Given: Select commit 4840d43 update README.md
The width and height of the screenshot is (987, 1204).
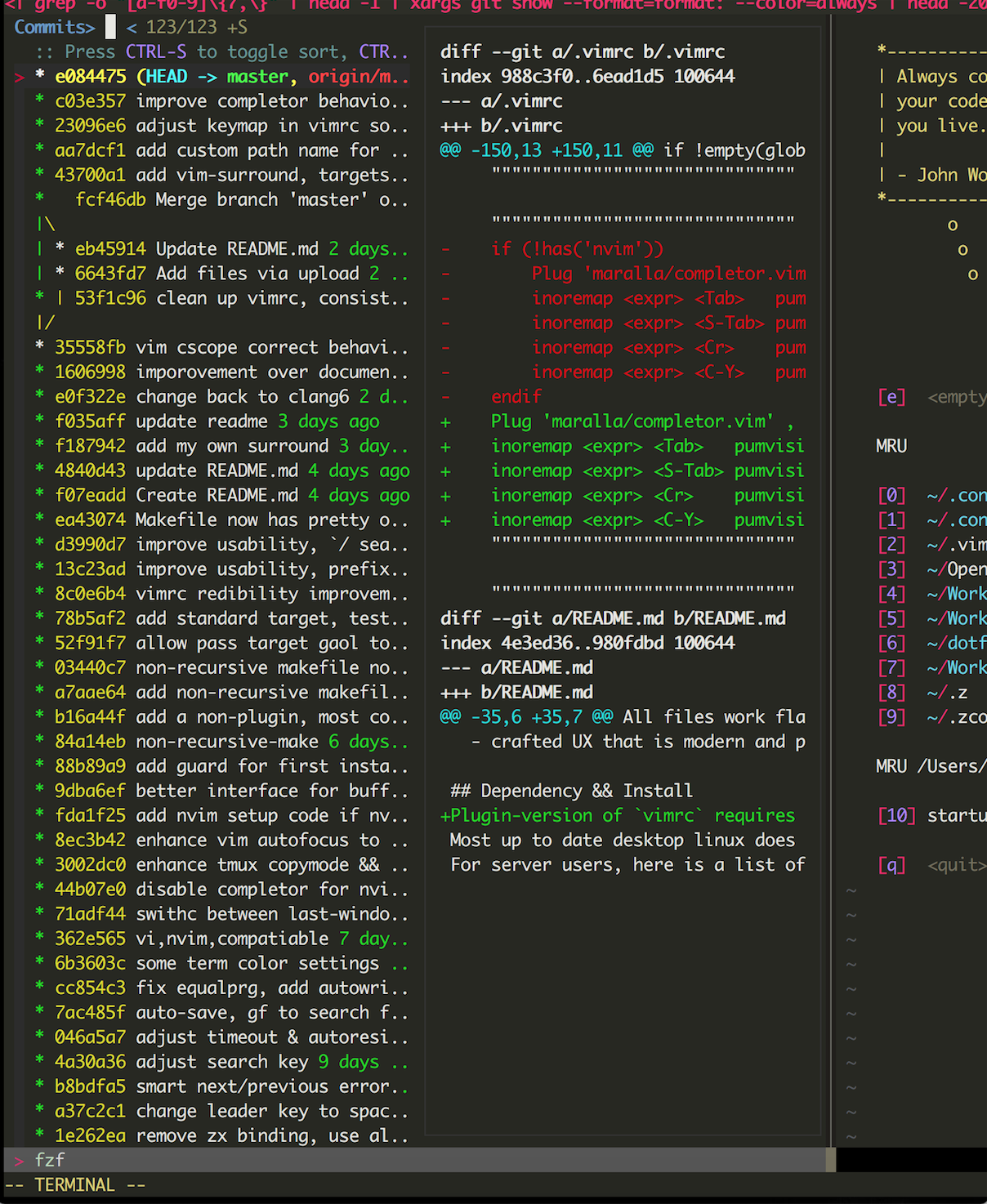Looking at the screenshot, I should pos(222,470).
